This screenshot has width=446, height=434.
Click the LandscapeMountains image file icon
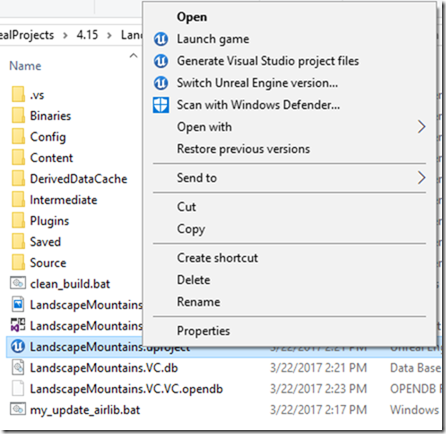(18, 304)
